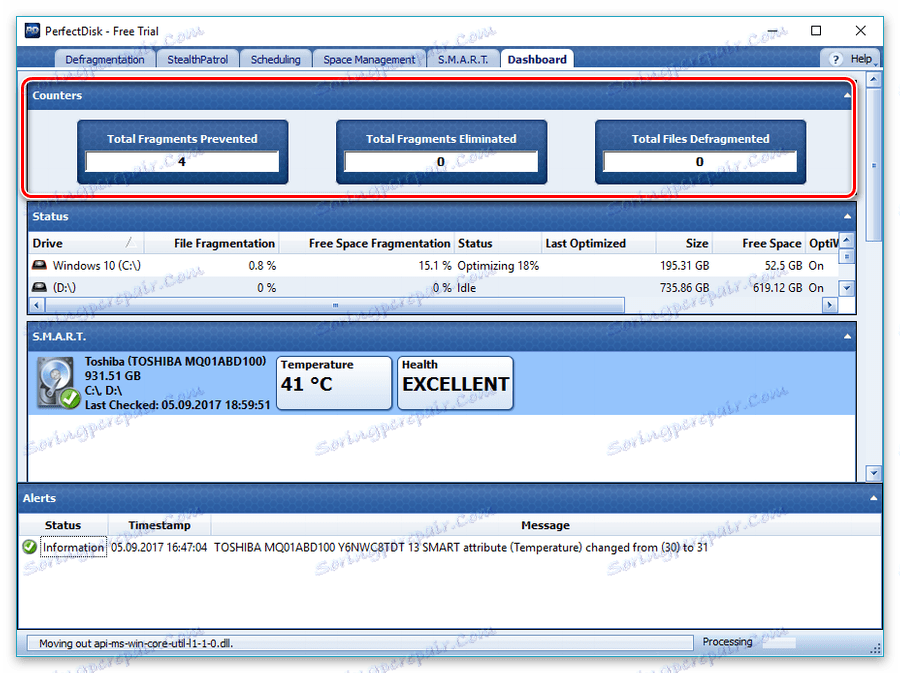
Task: Click the green Information alert icon
Action: tap(30, 547)
